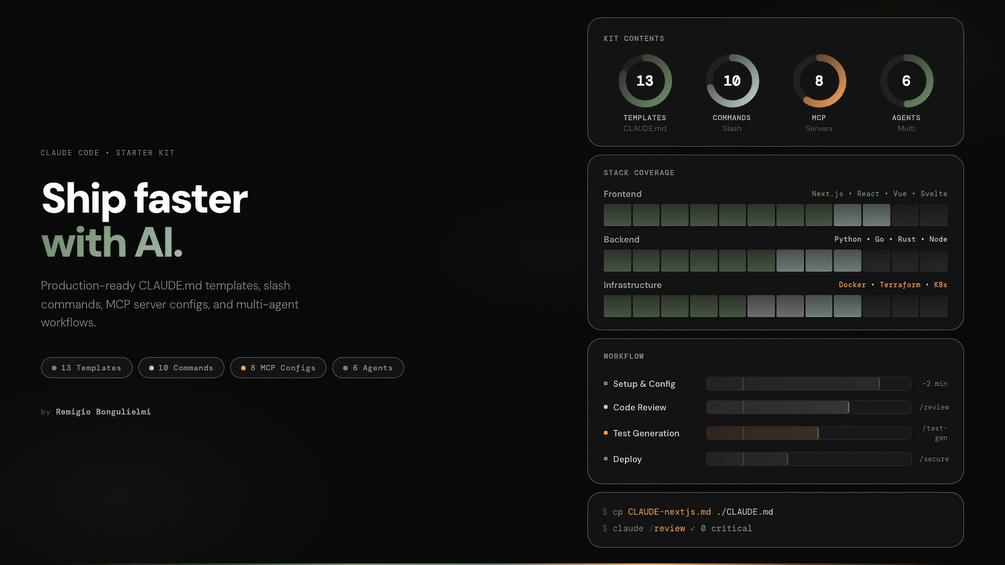Click the "KIT CONTENTS" heading

click(634, 38)
